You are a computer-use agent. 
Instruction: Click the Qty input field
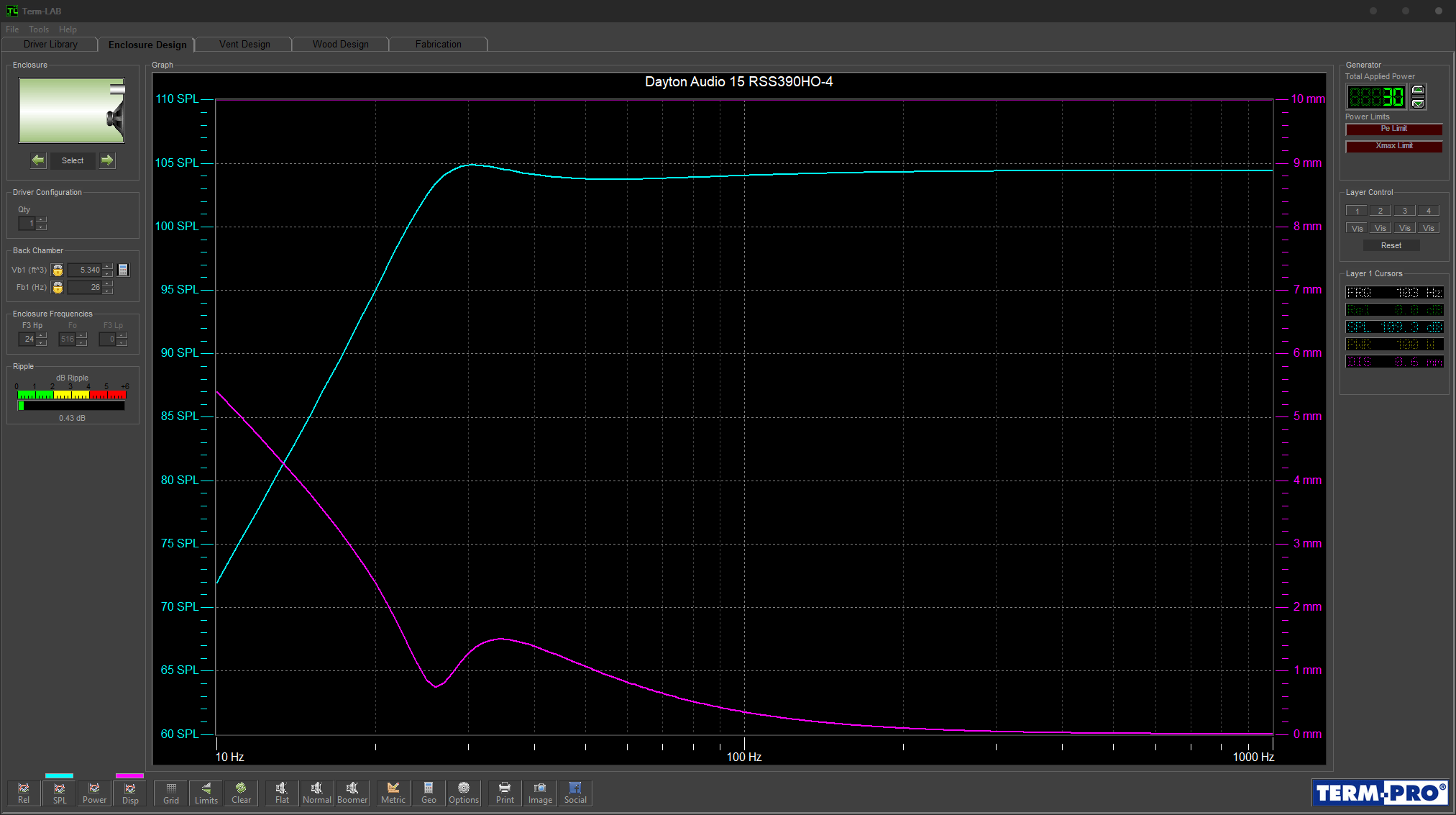point(27,224)
